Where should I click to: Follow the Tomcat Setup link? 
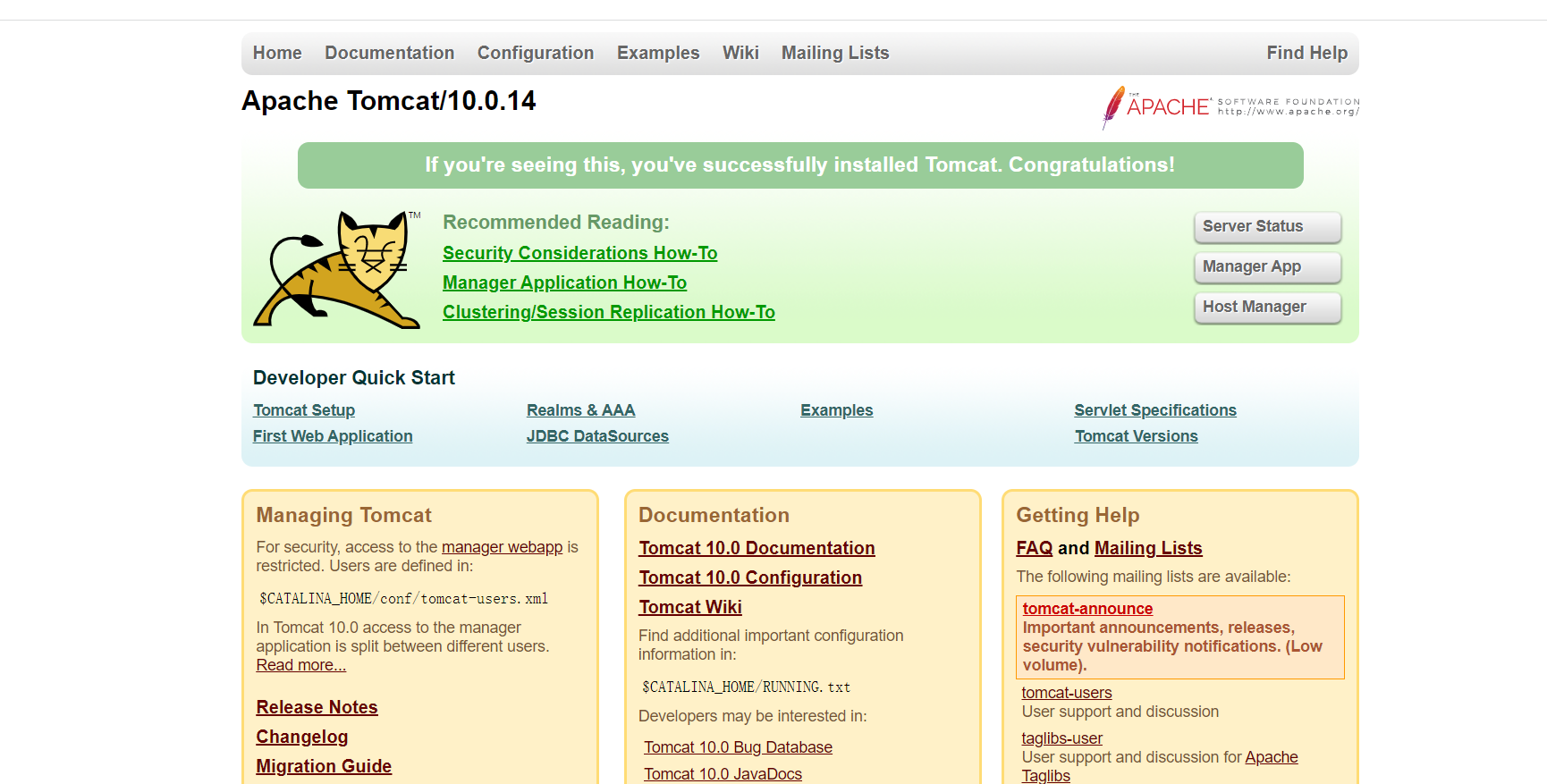tap(304, 410)
